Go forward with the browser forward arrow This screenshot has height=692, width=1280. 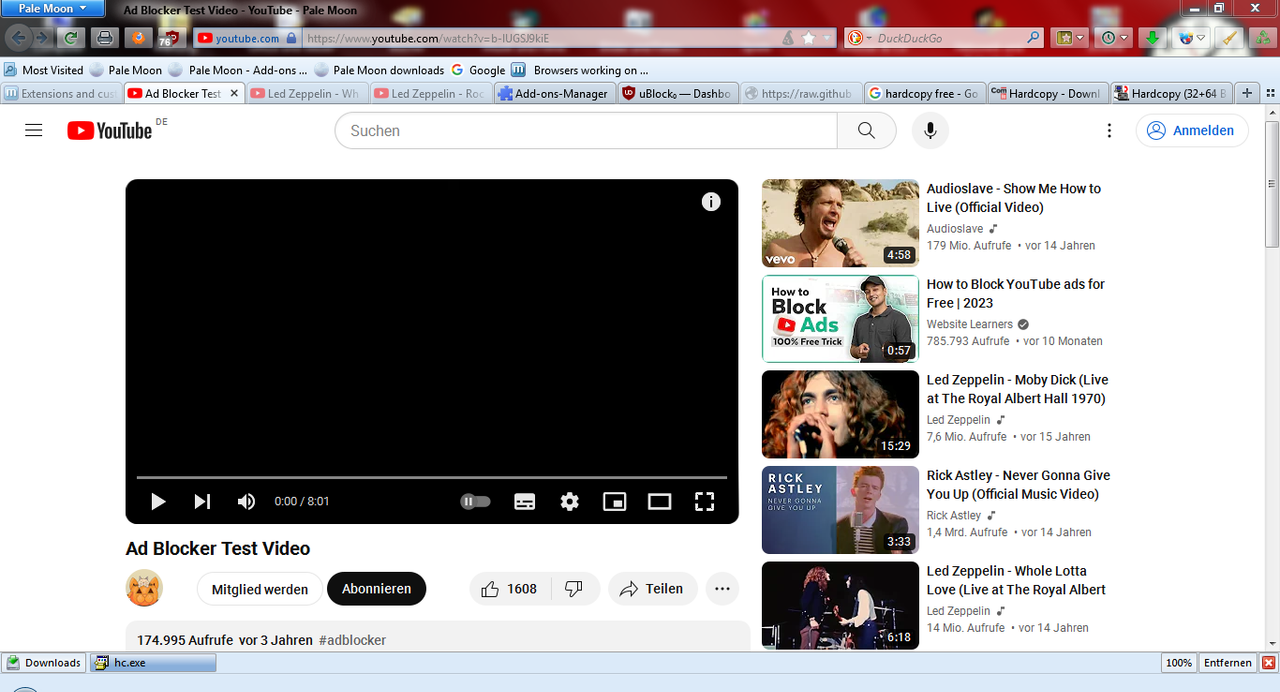(42, 38)
